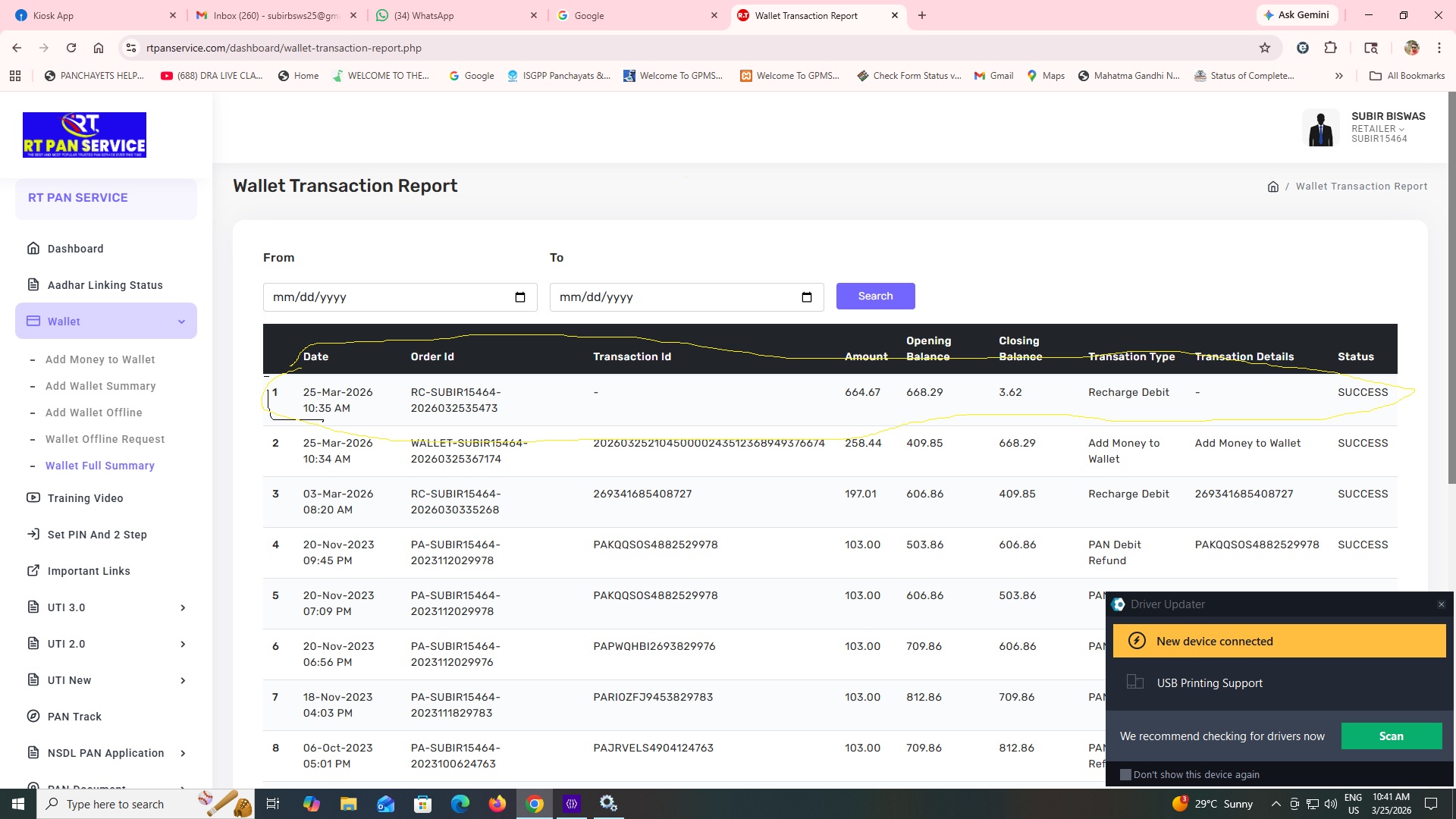The height and width of the screenshot is (819, 1456).
Task: Open the To date calendar picker icon
Action: tap(807, 297)
